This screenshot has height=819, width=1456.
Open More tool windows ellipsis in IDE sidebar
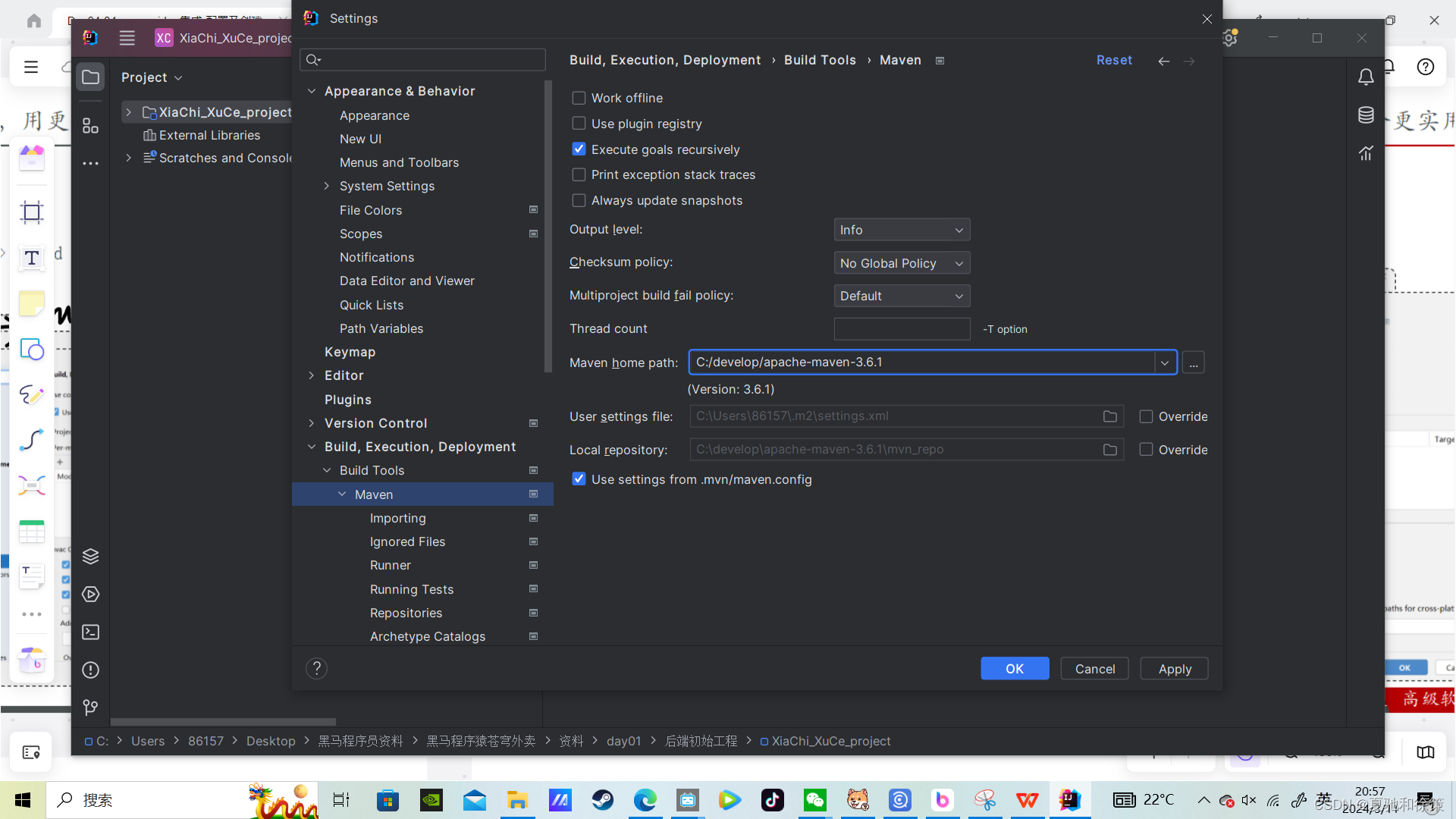click(90, 163)
